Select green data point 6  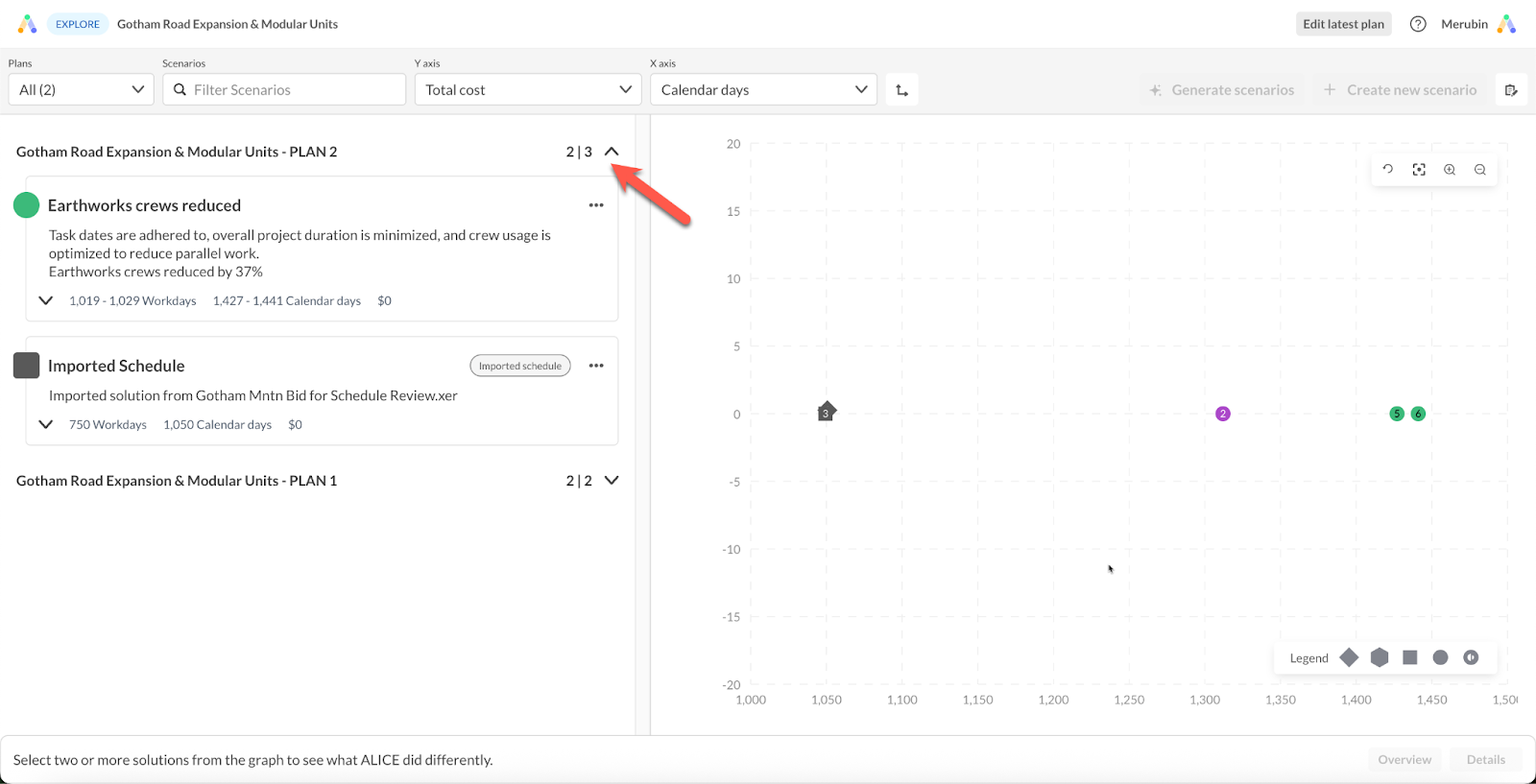tap(1418, 414)
